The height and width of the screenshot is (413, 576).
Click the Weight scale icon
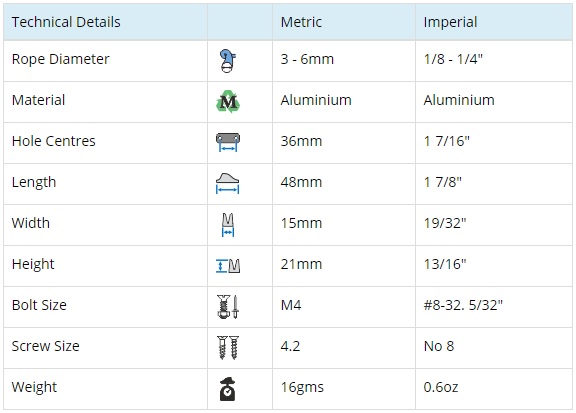tap(227, 389)
